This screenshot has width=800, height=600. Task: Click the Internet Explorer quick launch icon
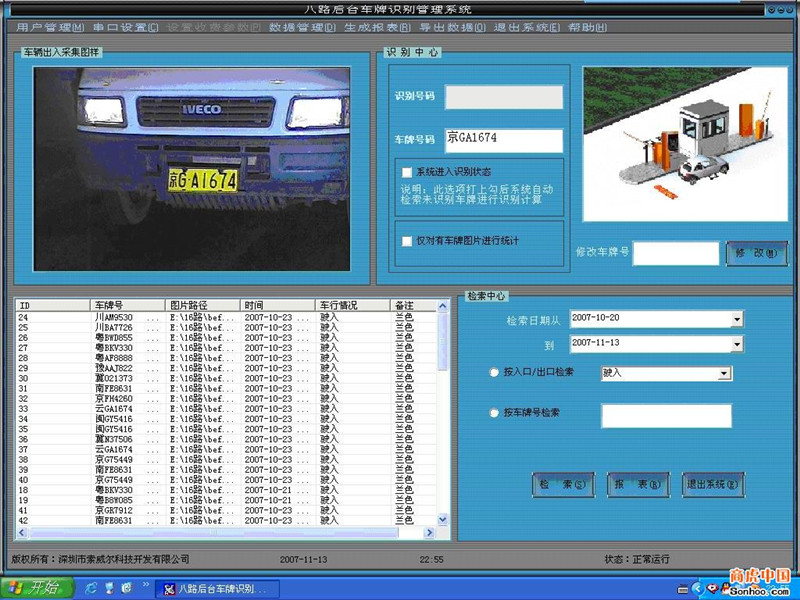91,587
